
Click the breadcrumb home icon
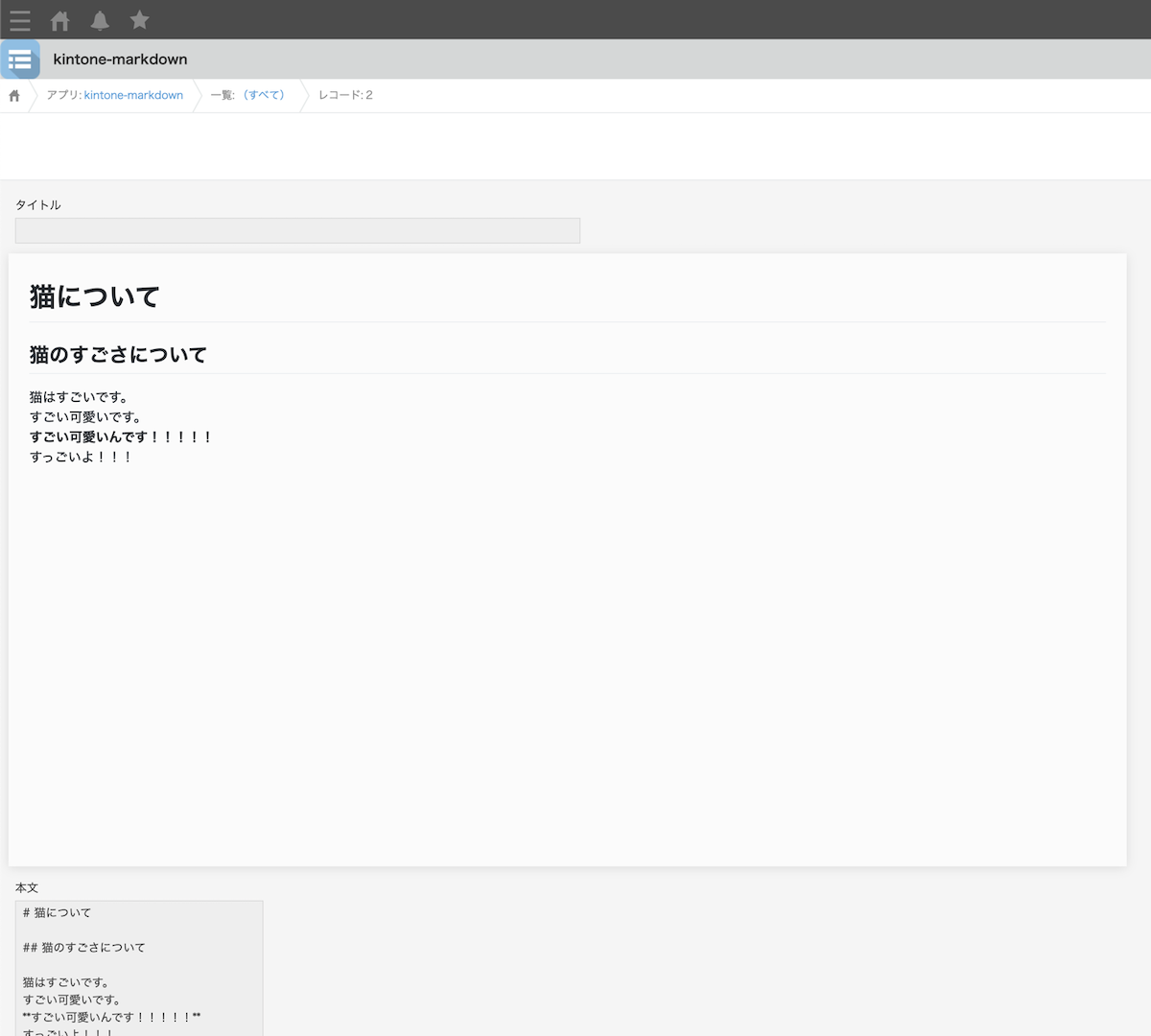click(x=13, y=95)
